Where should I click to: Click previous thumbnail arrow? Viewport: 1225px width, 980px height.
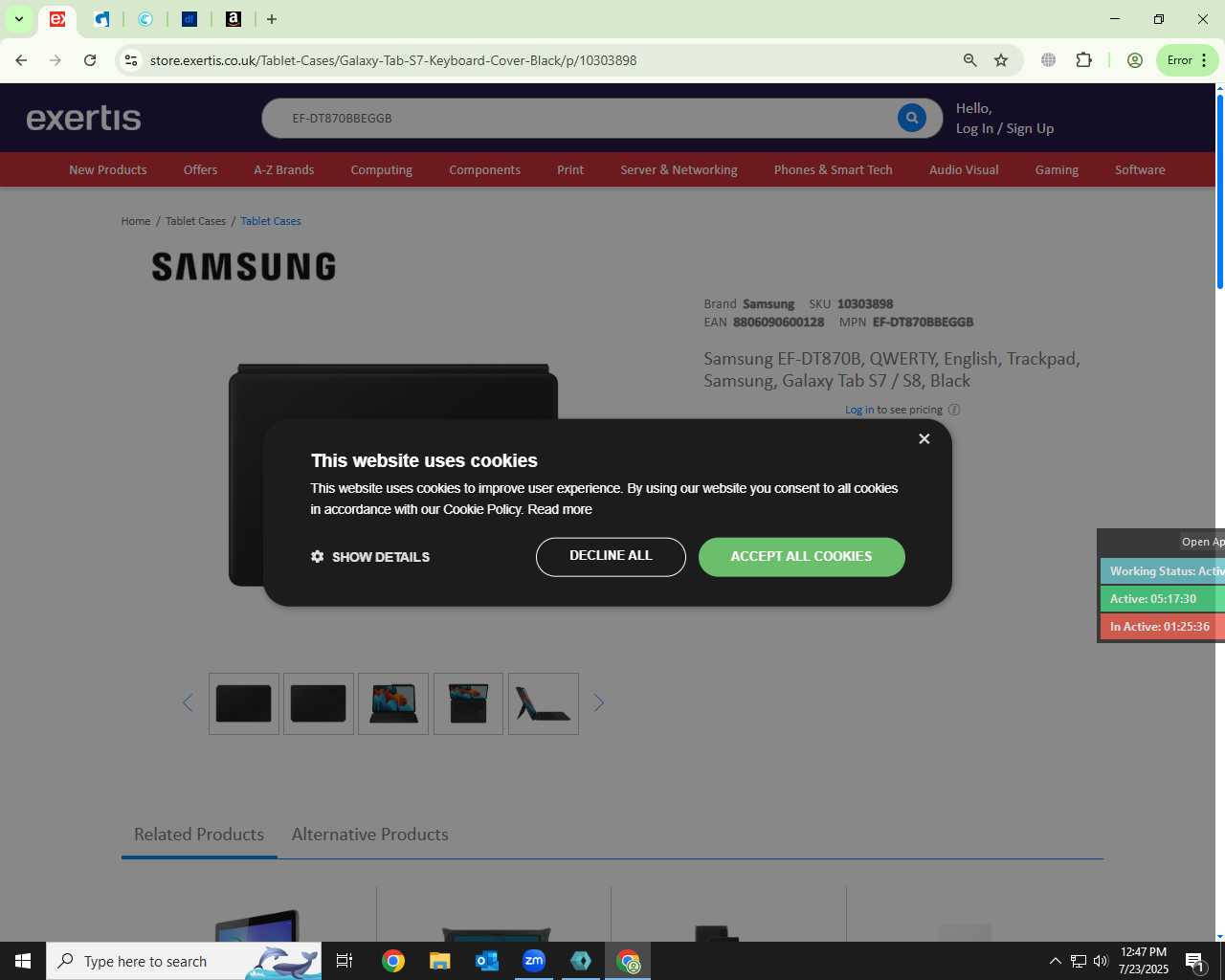coord(188,702)
